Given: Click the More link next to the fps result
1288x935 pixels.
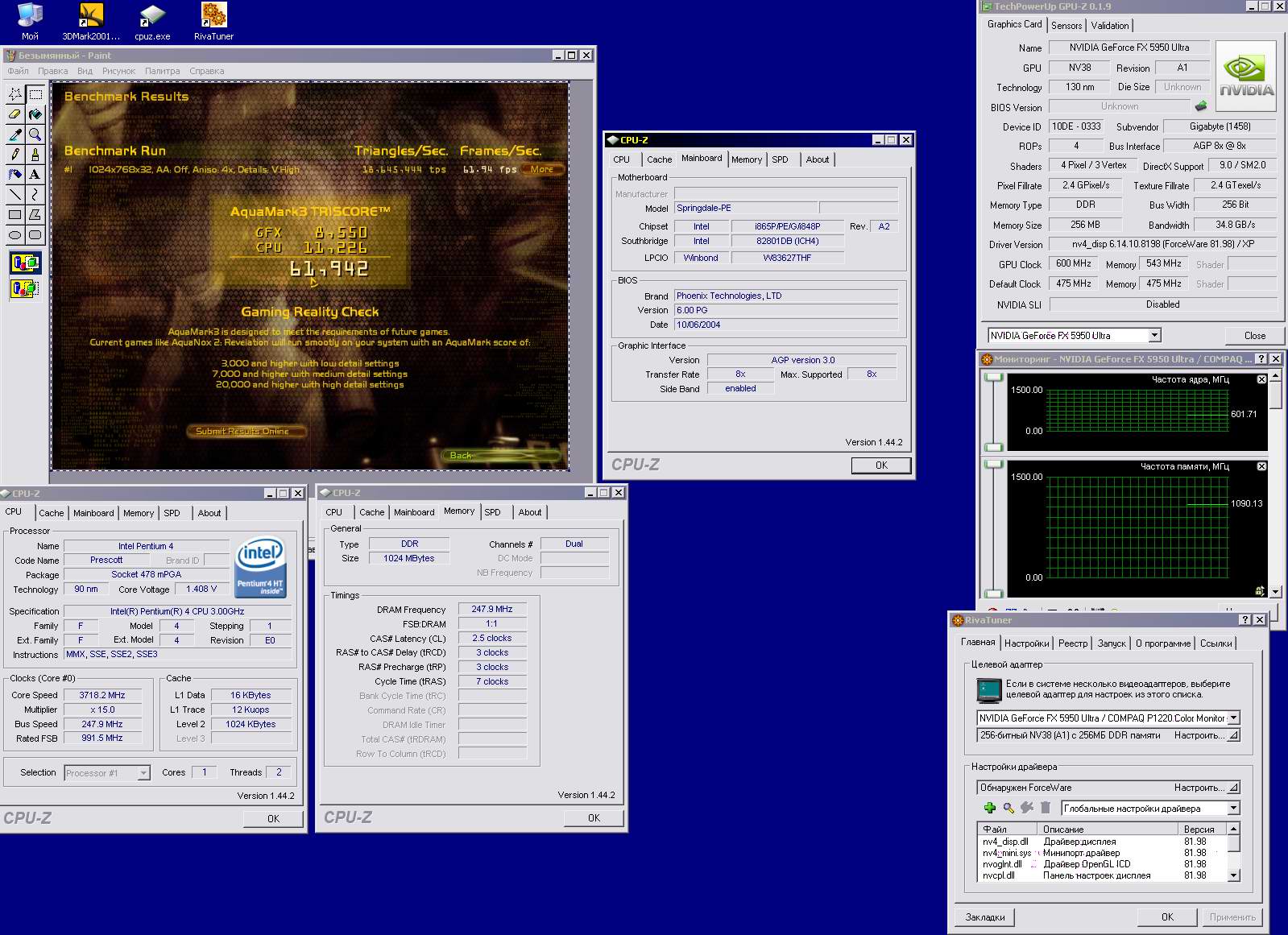Looking at the screenshot, I should tap(541, 169).
